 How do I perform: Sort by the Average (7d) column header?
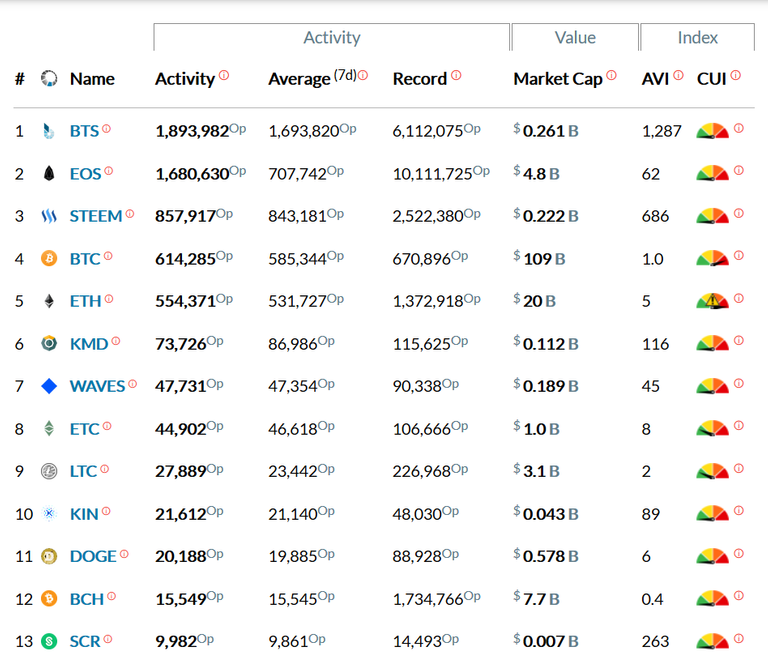tap(312, 79)
